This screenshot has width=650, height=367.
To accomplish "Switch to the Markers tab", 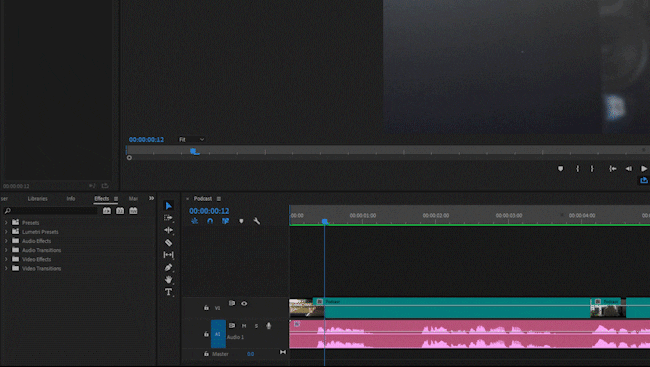I will coord(133,199).
